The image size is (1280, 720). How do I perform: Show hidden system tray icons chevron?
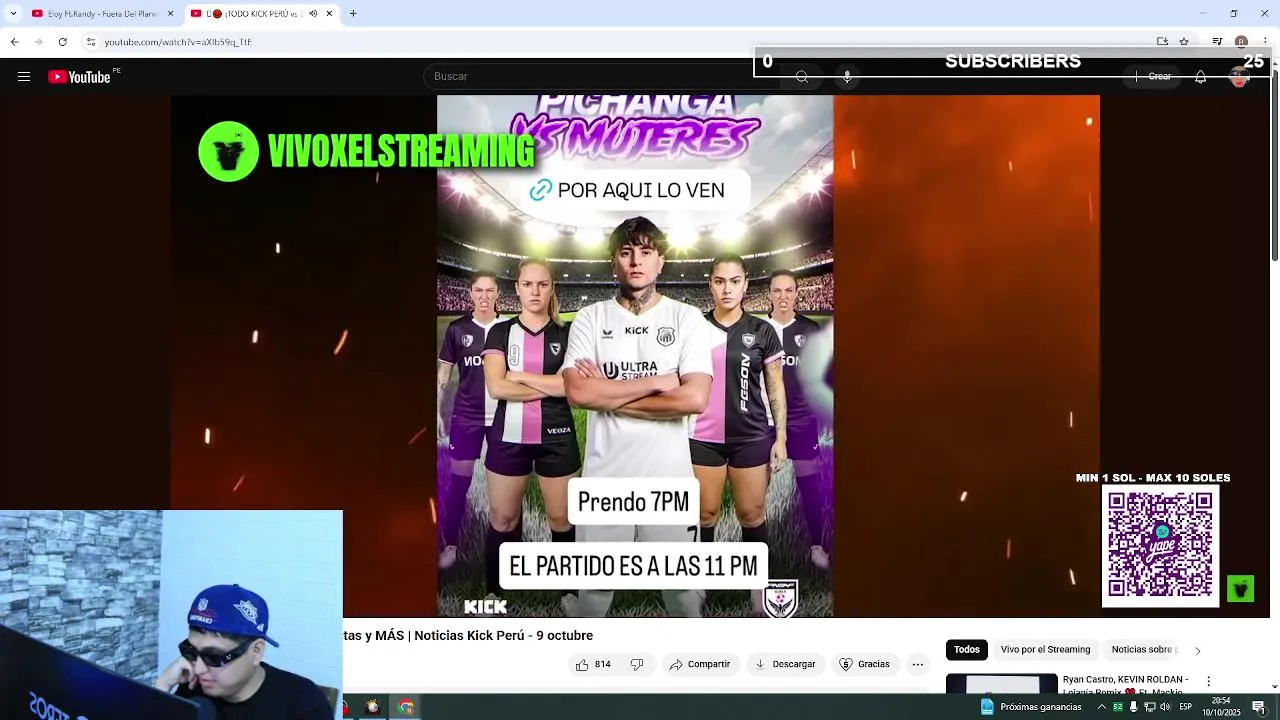coord(1102,707)
